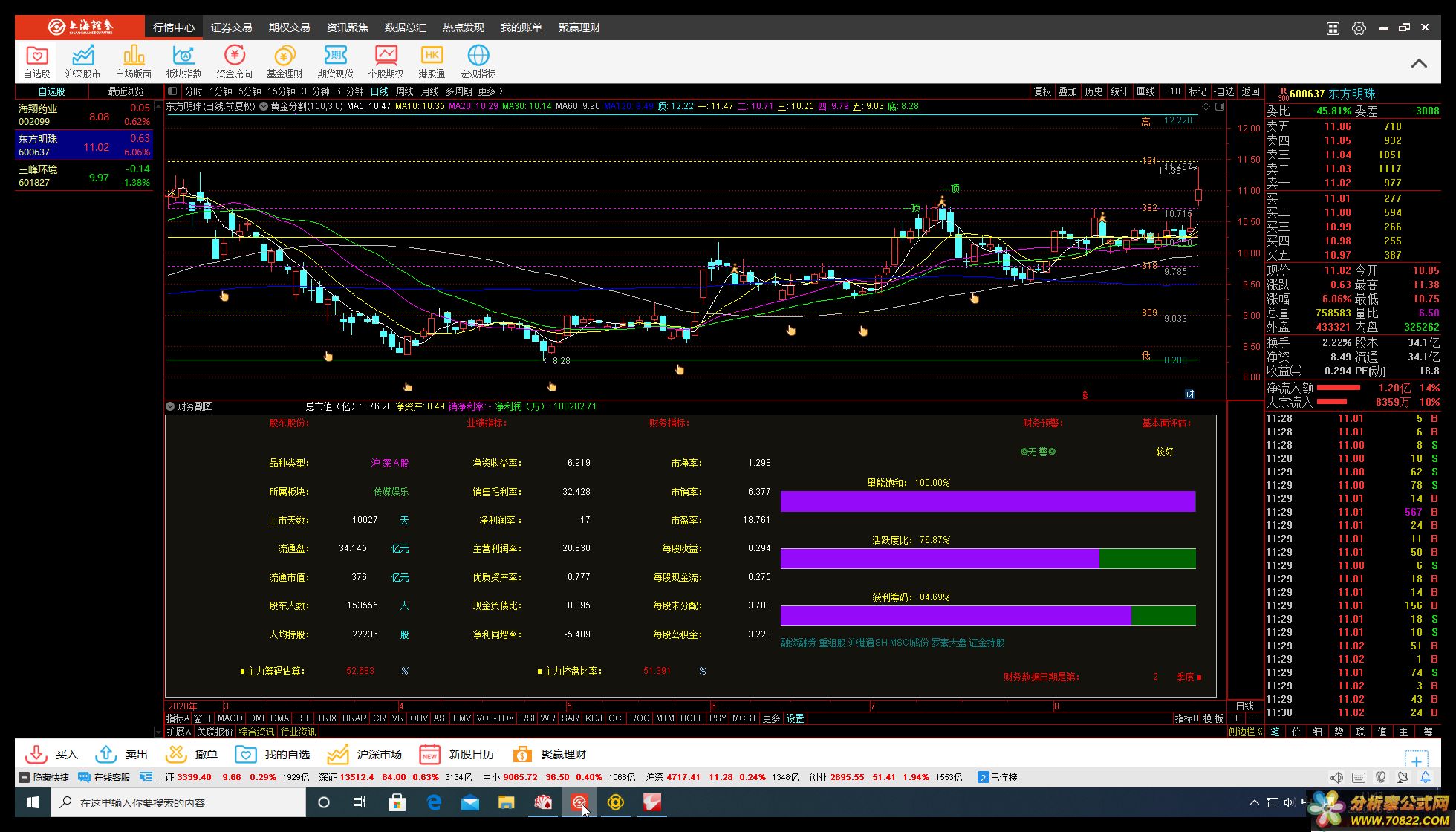Expand 更多 timeframe options
1456x832 pixels.
click(490, 91)
